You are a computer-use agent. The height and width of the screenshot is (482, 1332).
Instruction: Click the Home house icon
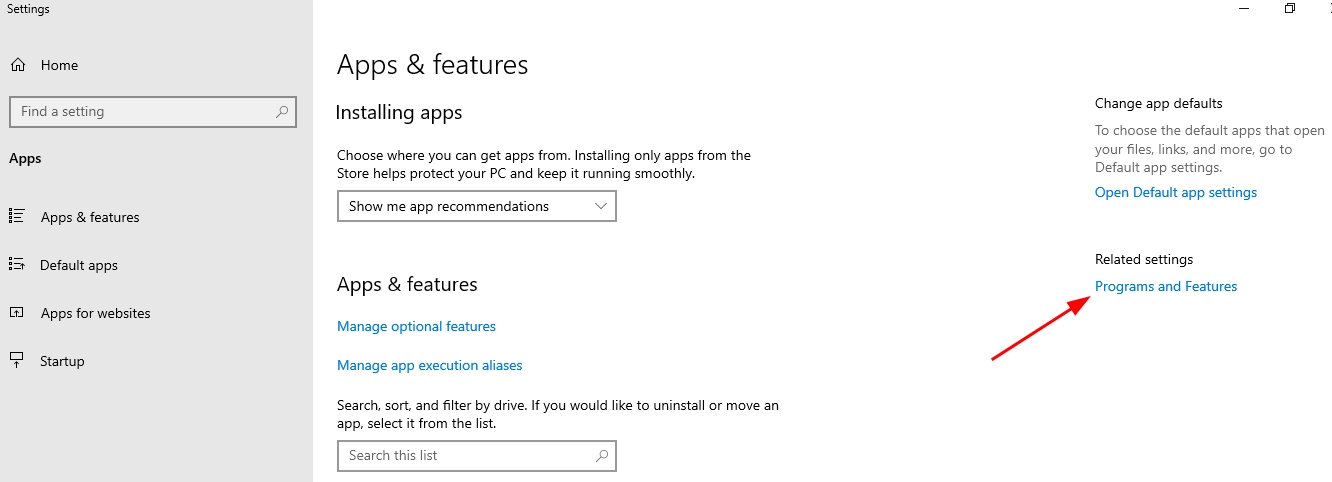tap(18, 65)
